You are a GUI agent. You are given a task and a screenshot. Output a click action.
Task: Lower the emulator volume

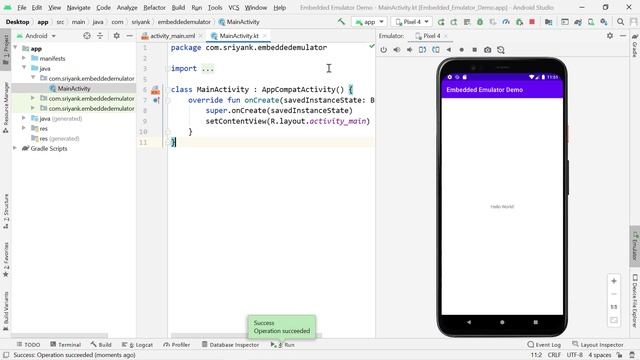click(x=409, y=50)
